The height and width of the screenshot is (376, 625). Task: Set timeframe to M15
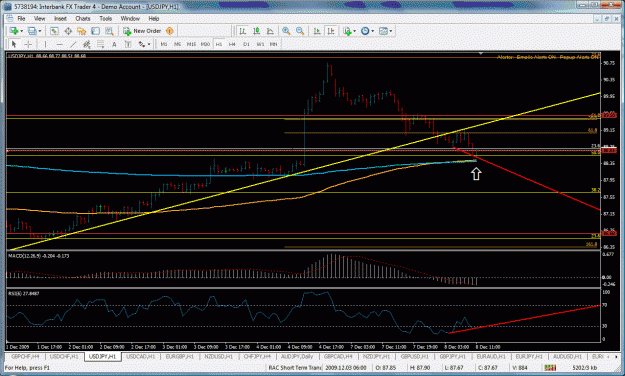tap(191, 44)
